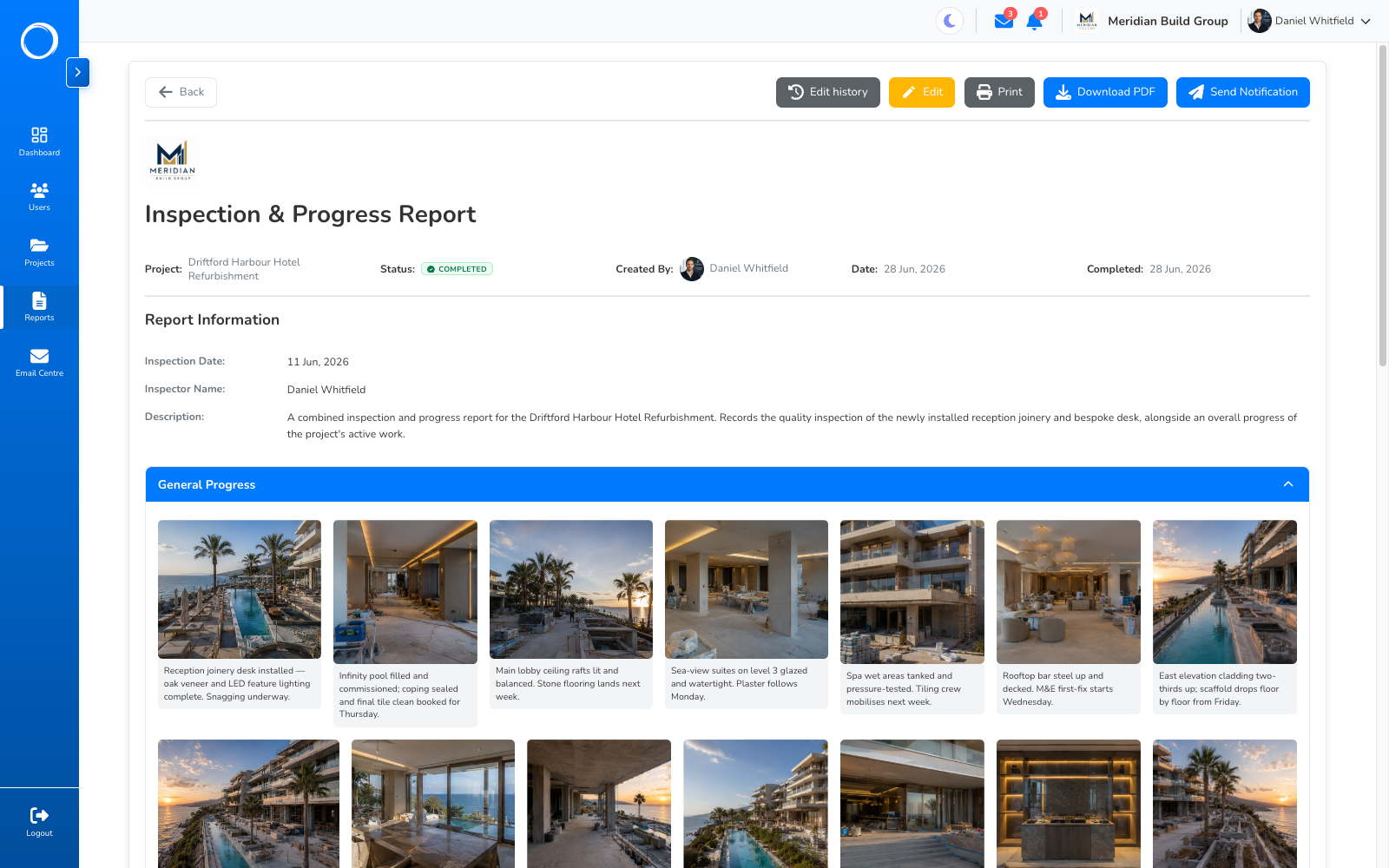Print the report
The image size is (1389, 868).
pos(999,92)
